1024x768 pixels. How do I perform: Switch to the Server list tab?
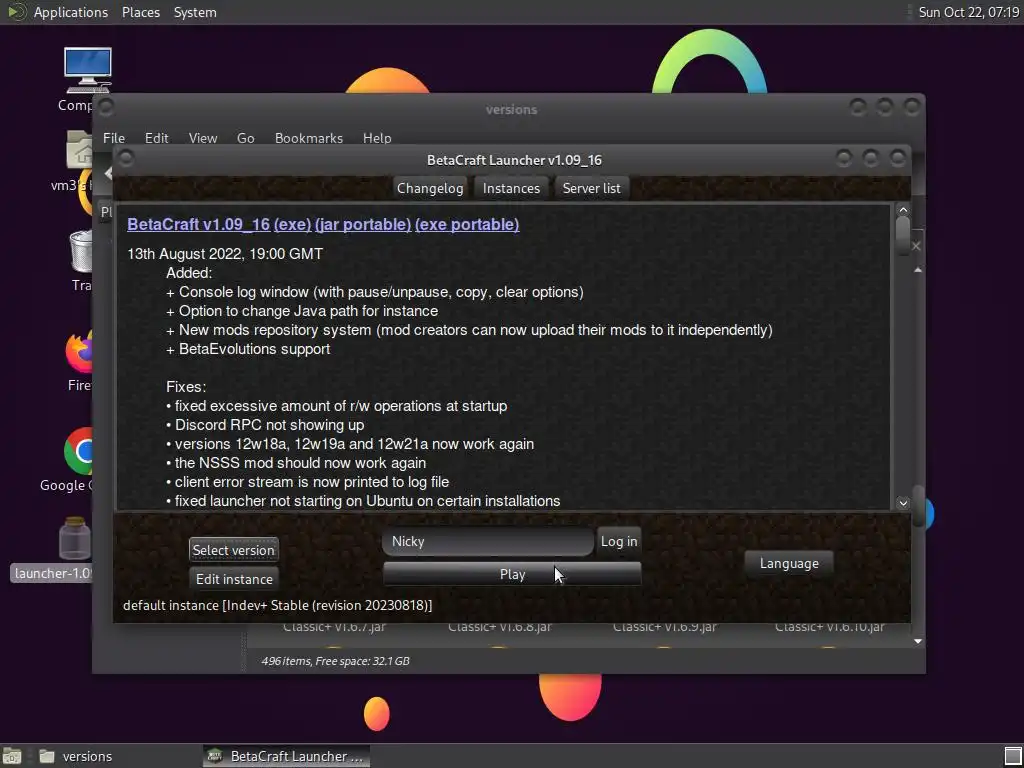coord(591,188)
